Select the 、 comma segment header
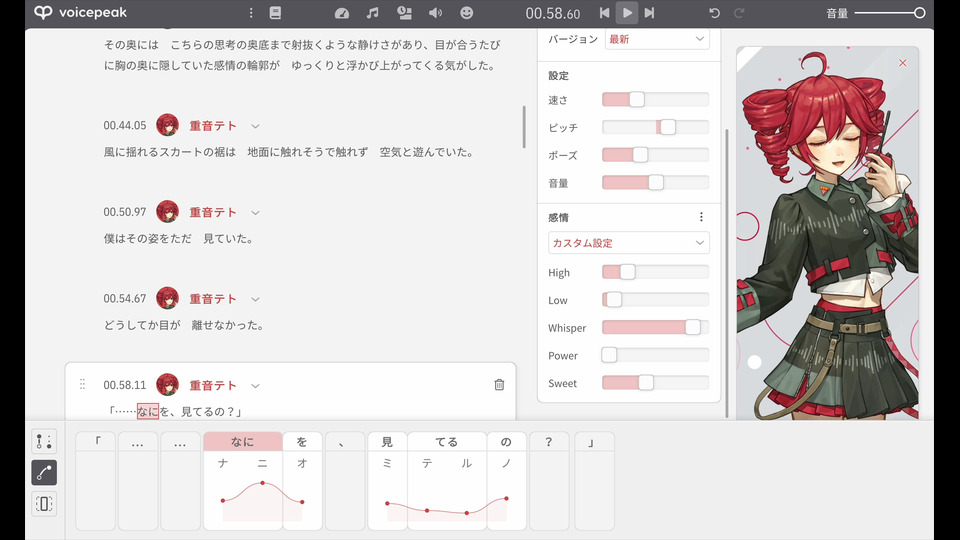The width and height of the screenshot is (960, 540). (345, 441)
